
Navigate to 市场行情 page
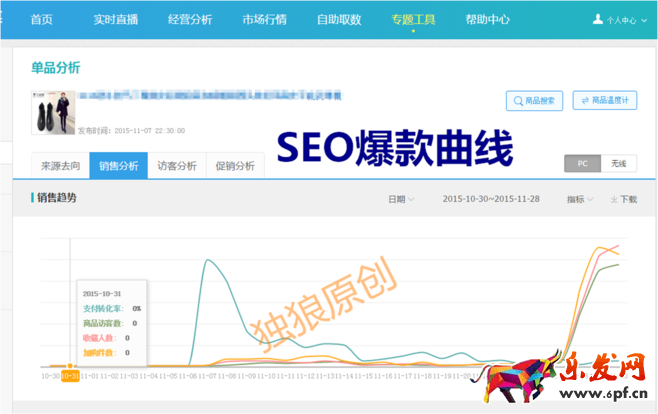(x=265, y=19)
